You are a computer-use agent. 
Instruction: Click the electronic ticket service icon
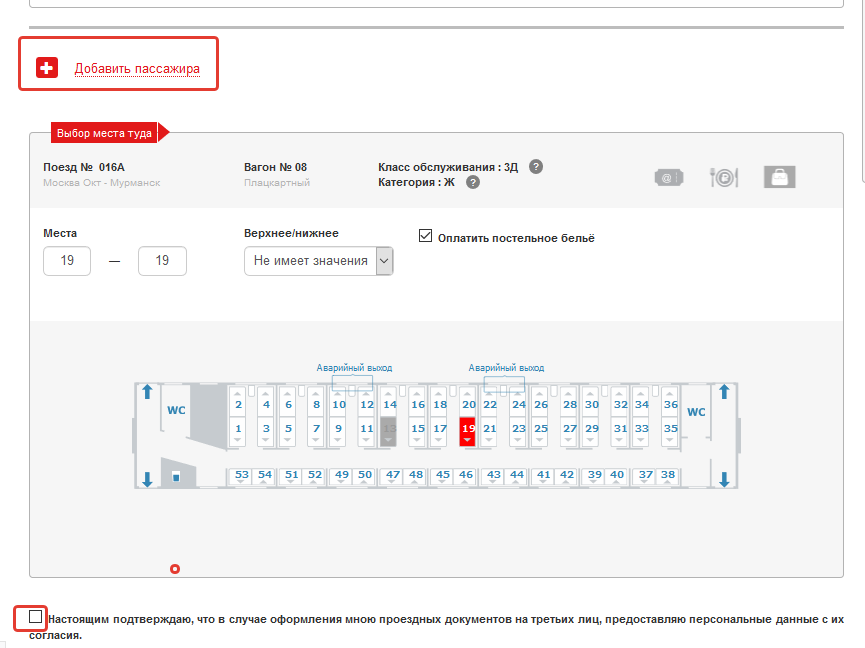pyautogui.click(x=669, y=178)
